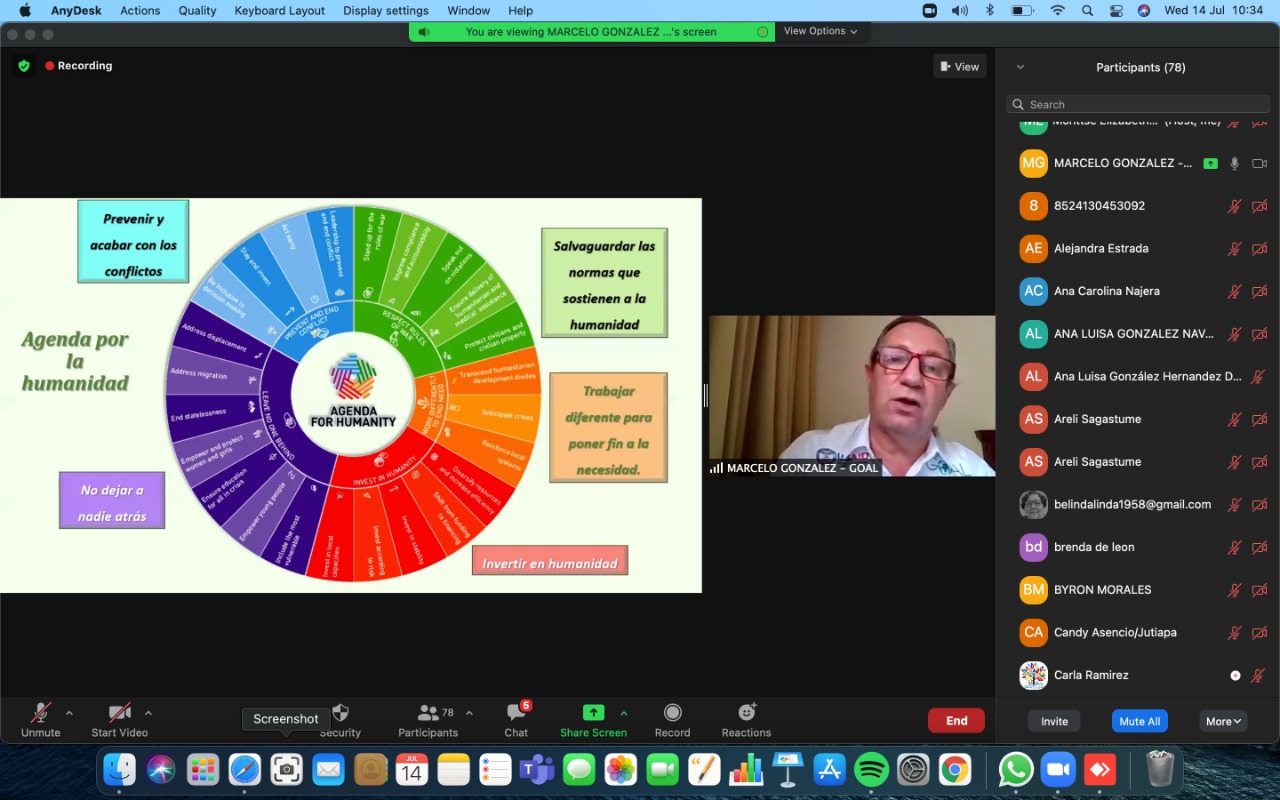Toggle Alejandra Estrada's muted microphone icon
1280x800 pixels.
[1234, 249]
